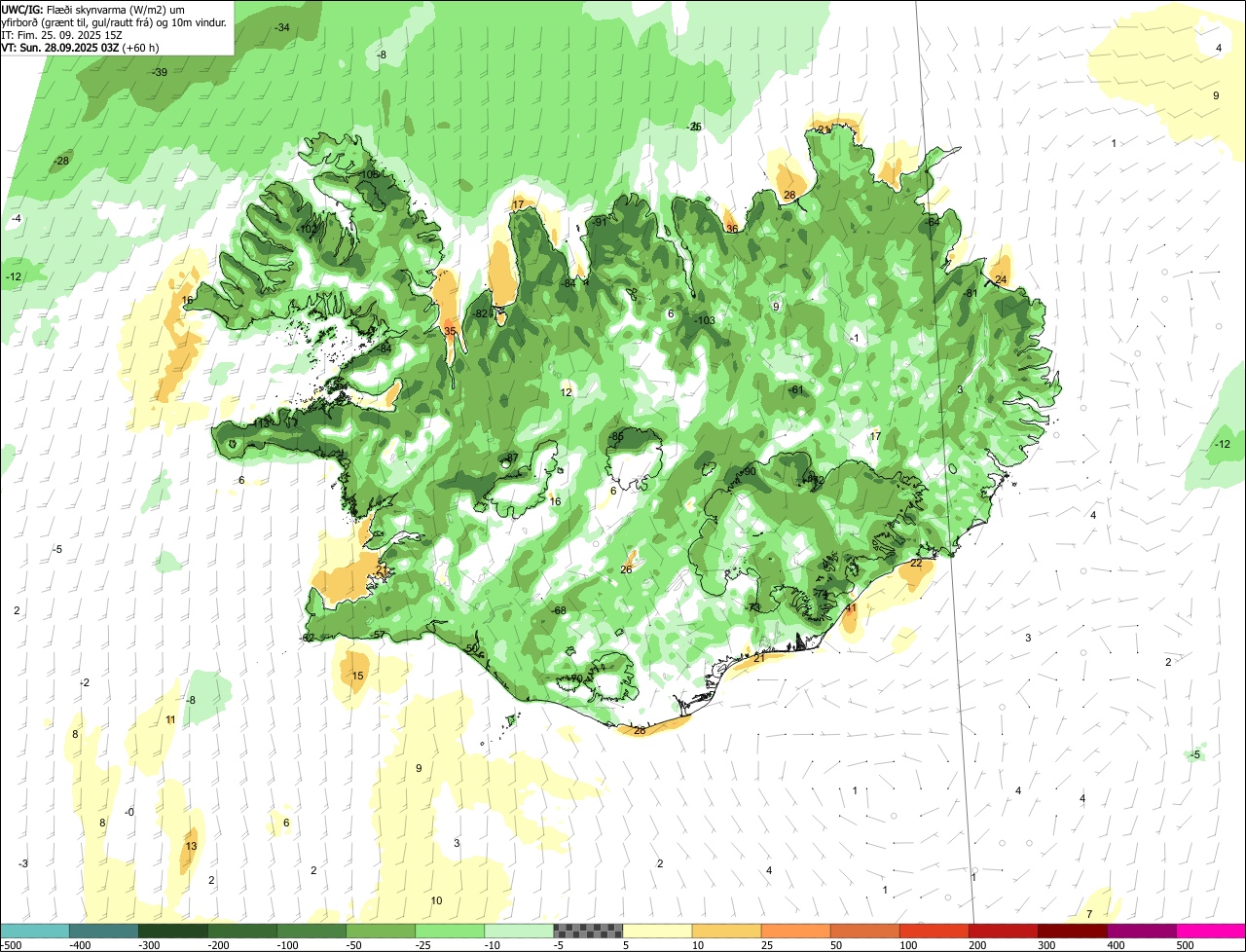Select the orange 25 to 50 legend swatch

(795, 932)
